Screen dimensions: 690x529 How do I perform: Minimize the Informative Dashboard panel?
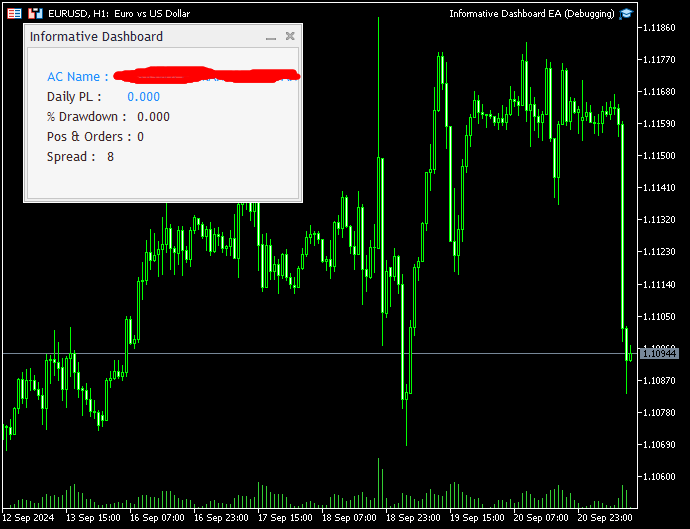pos(271,37)
